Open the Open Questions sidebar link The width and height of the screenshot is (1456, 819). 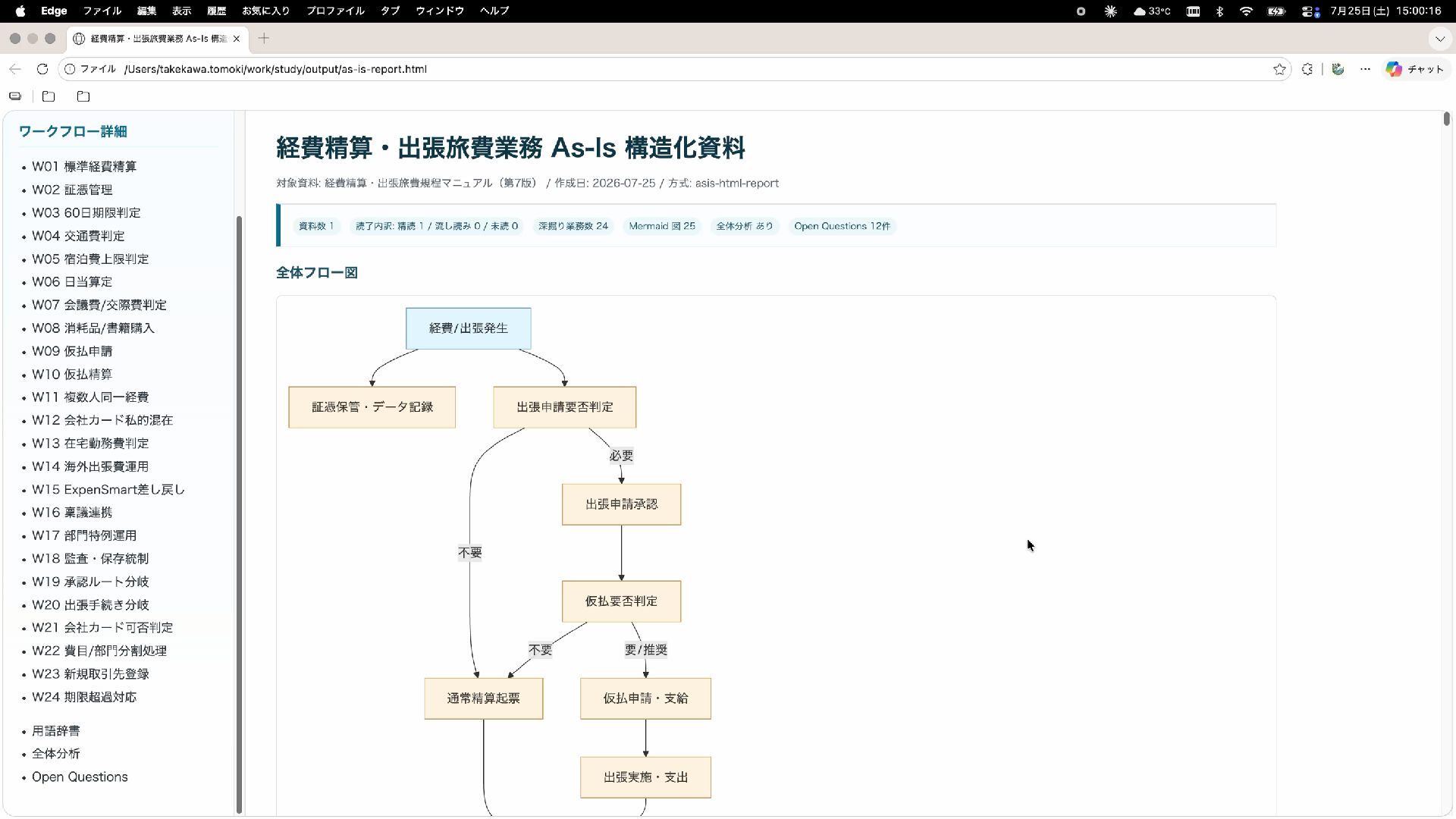click(x=80, y=777)
